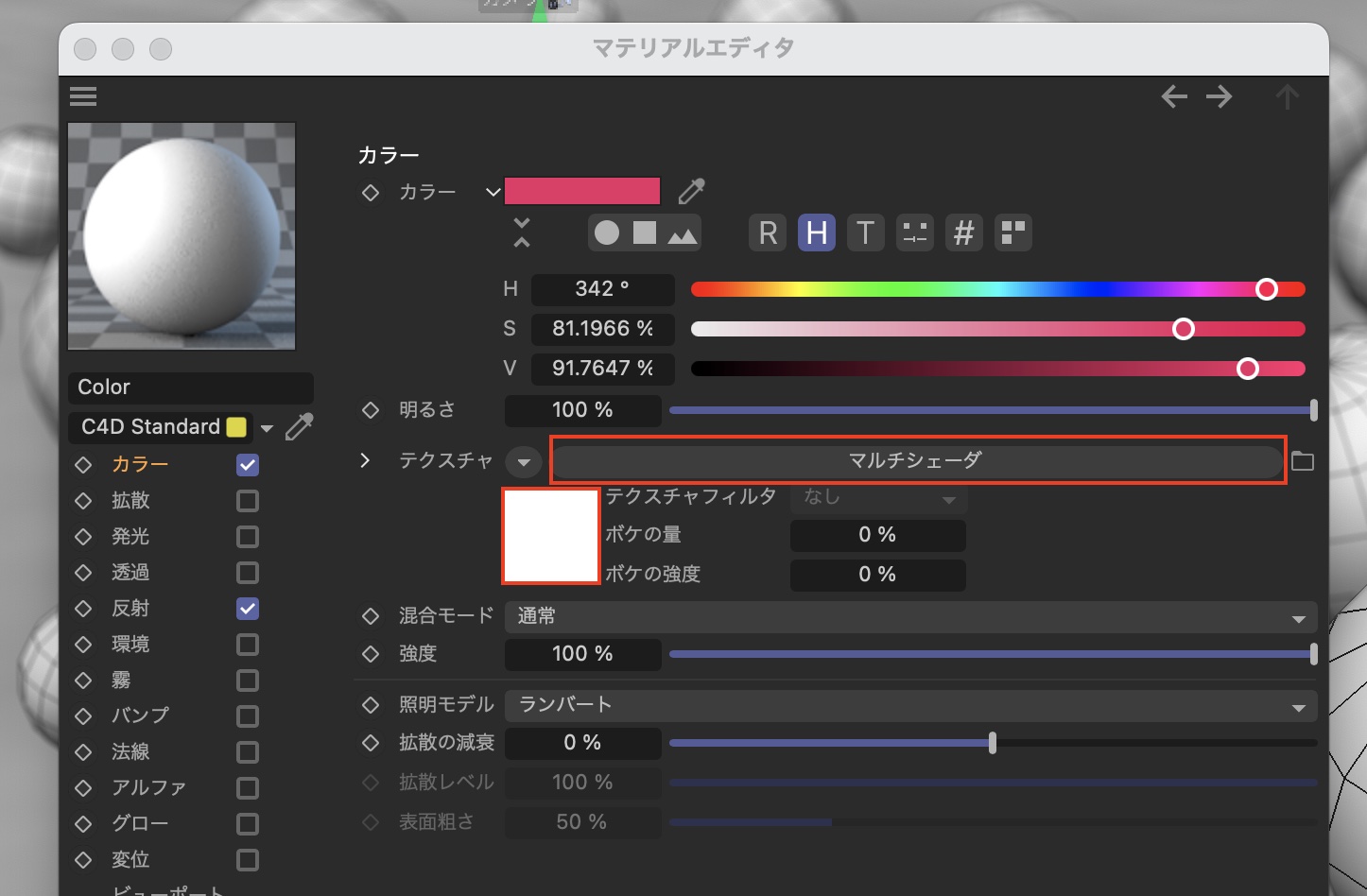1367x896 pixels.
Task: Click the folder icon to load texture
Action: click(x=1303, y=461)
